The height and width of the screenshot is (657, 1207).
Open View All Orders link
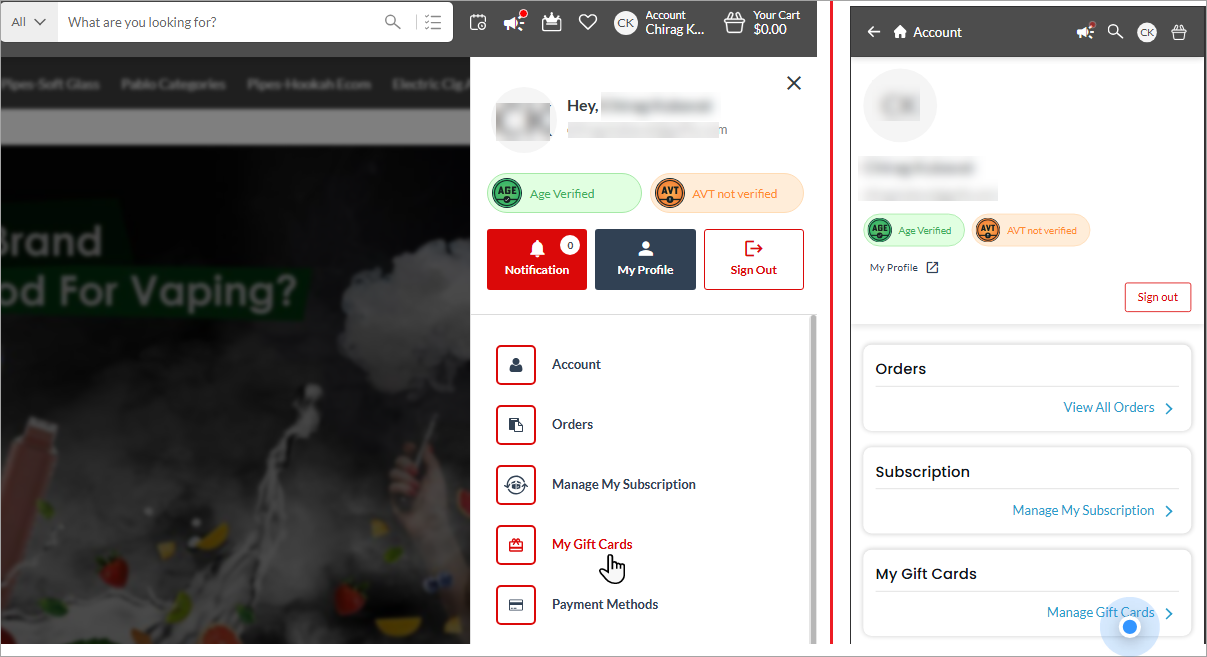(1109, 407)
